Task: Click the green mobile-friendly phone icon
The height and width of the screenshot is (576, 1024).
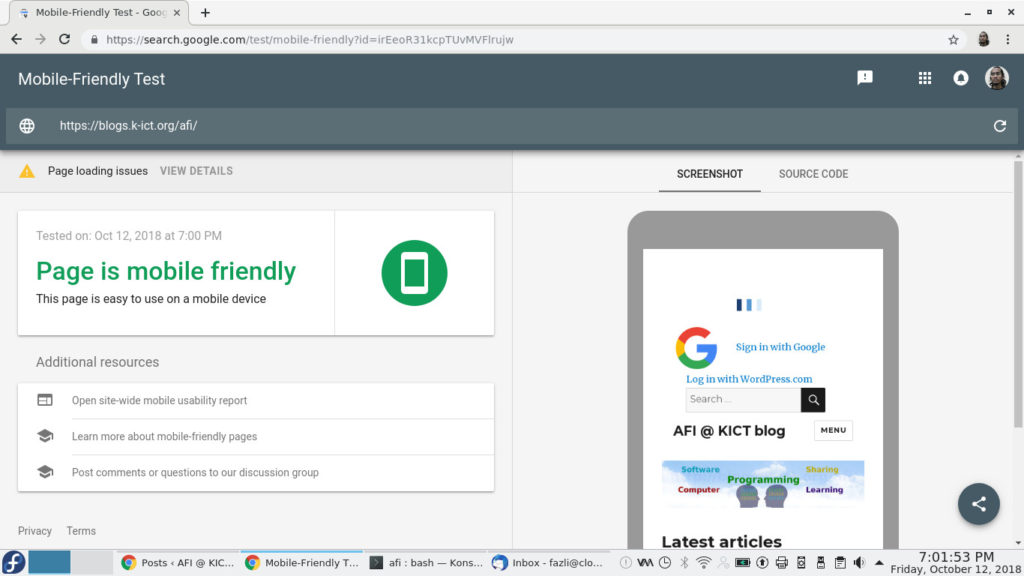Action: pos(414,273)
